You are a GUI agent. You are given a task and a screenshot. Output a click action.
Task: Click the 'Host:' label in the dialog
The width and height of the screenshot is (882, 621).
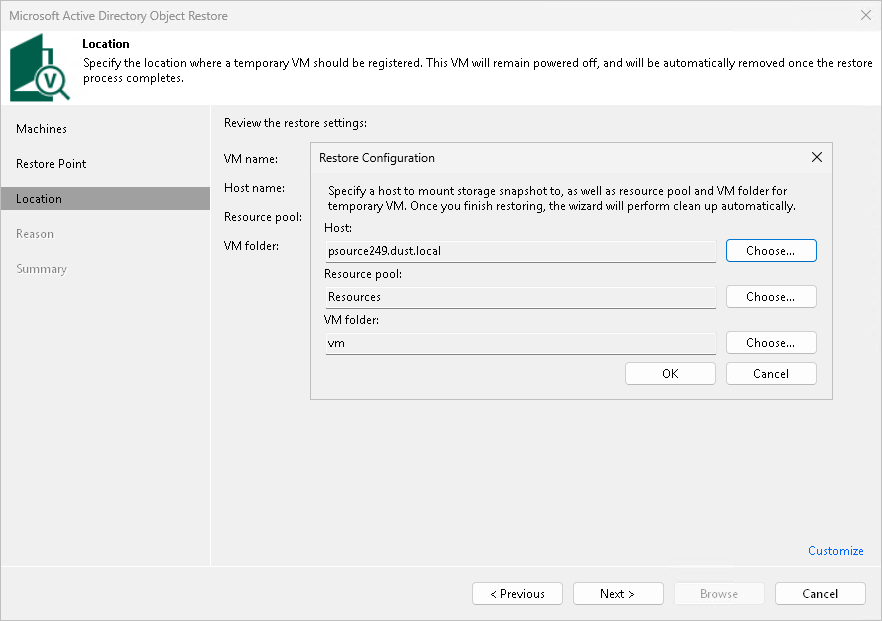[x=338, y=228]
